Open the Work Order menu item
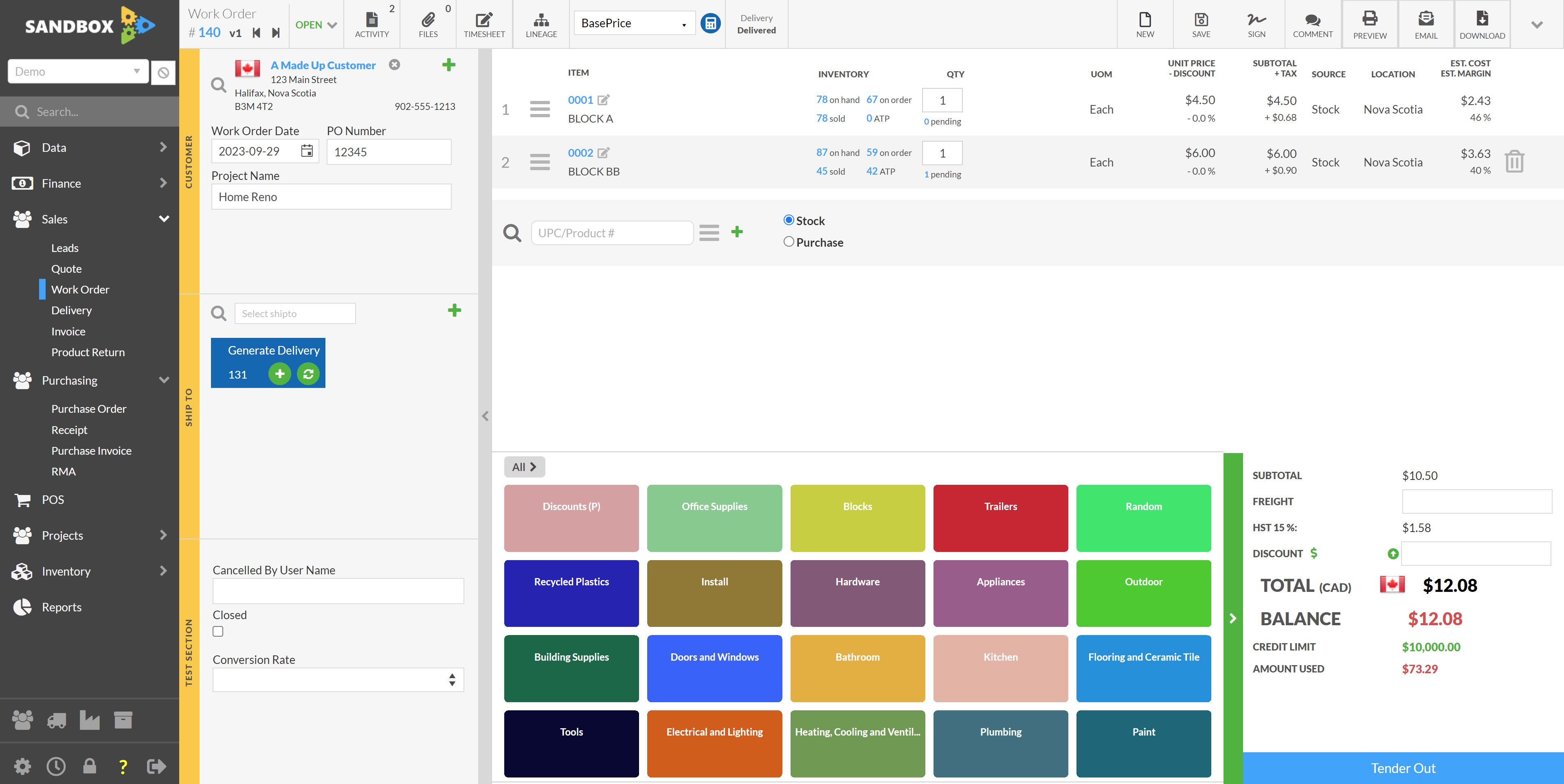Viewport: 1564px width, 784px height. click(80, 289)
